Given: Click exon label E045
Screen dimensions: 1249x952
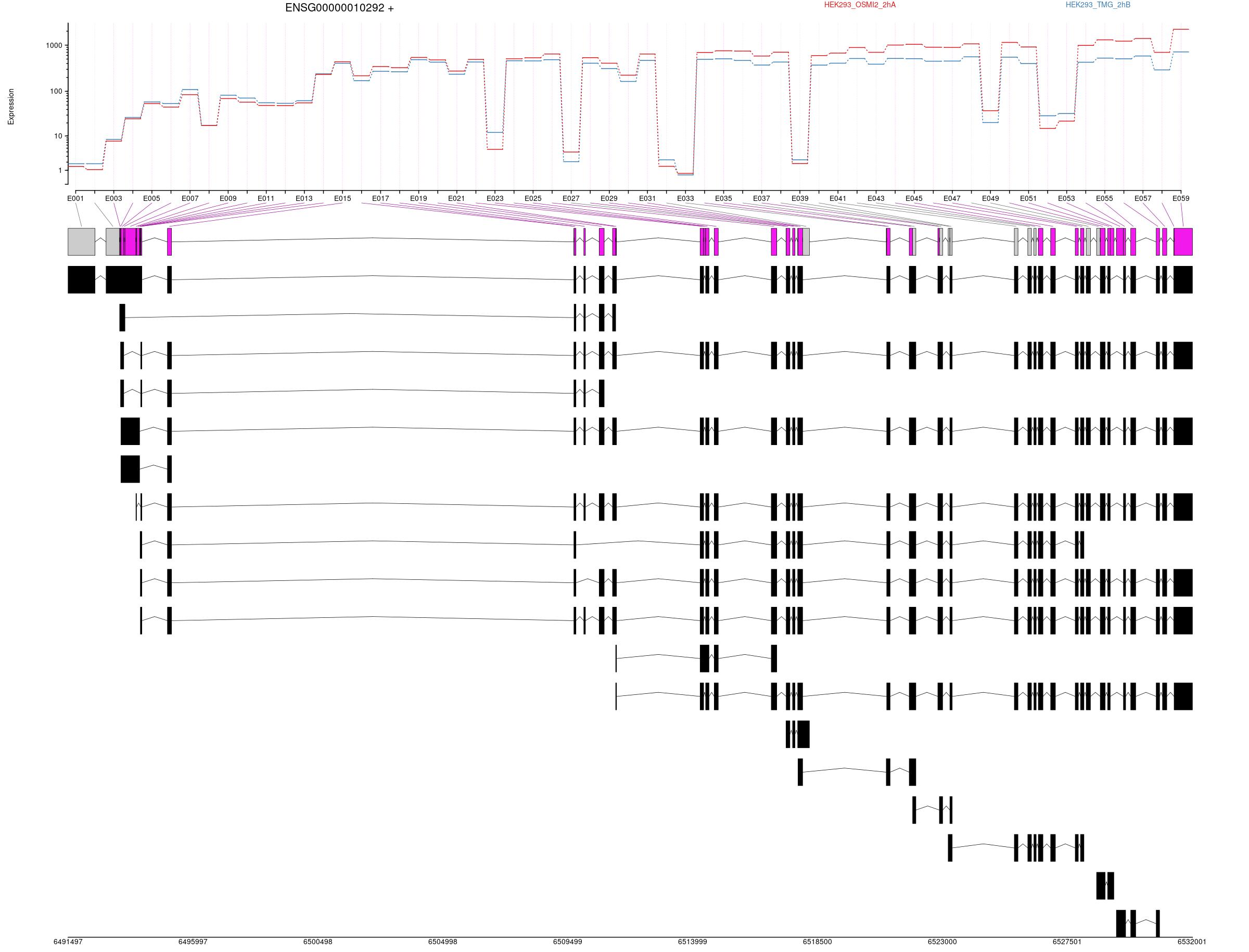Looking at the screenshot, I should click(914, 198).
